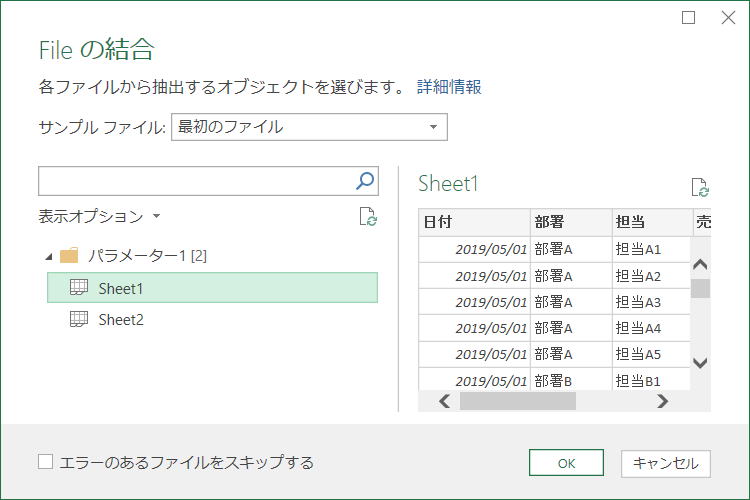Click preview scroll left arrow
Viewport: 750px width, 500px height.
[444, 401]
